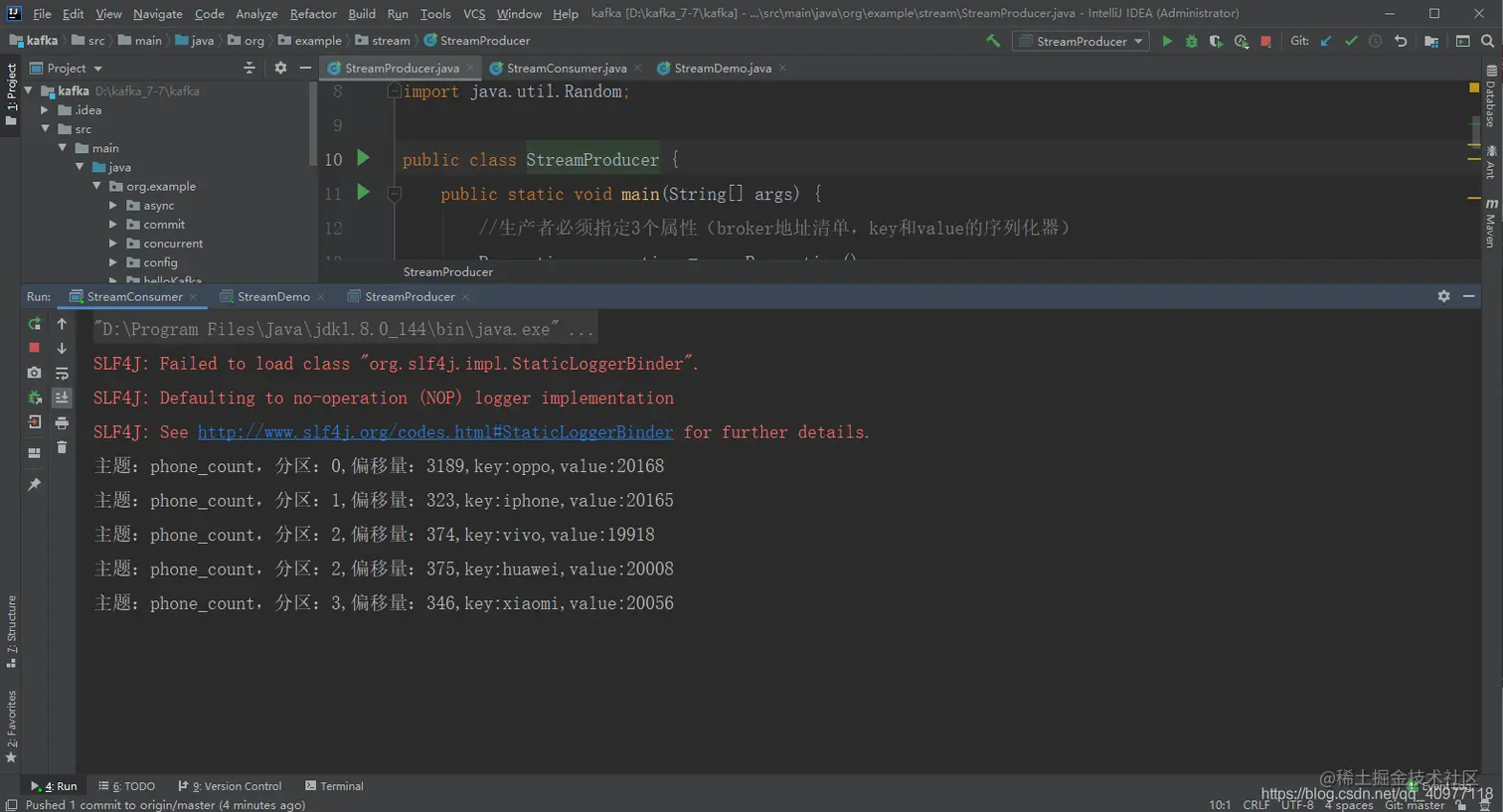This screenshot has height=812, width=1503.
Task: Click the Build project hammer icon
Action: pyautogui.click(x=993, y=41)
